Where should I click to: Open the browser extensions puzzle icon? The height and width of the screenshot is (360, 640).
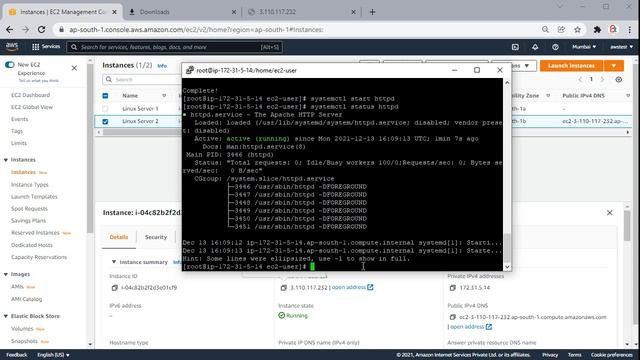click(597, 29)
